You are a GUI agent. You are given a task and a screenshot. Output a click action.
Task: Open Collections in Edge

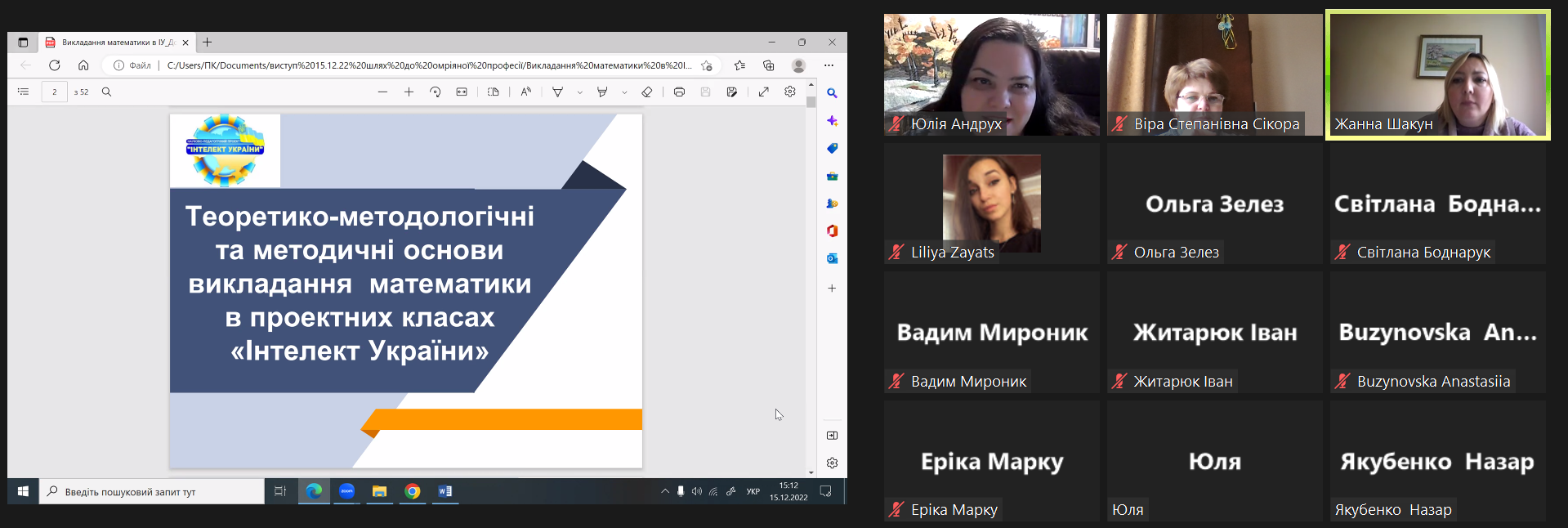769,65
